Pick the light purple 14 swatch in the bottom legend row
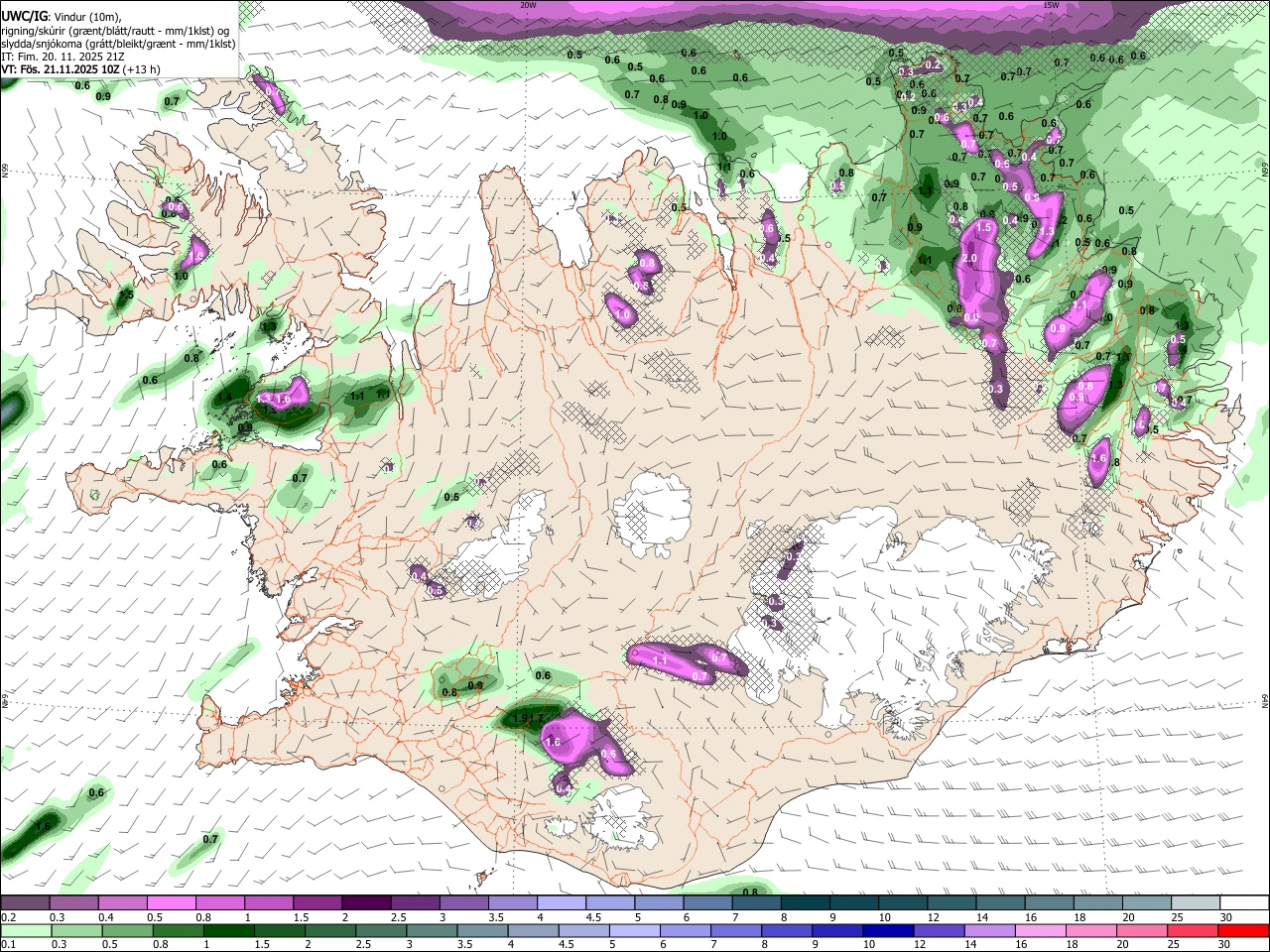Image resolution: width=1270 pixels, height=952 pixels. pos(990,930)
